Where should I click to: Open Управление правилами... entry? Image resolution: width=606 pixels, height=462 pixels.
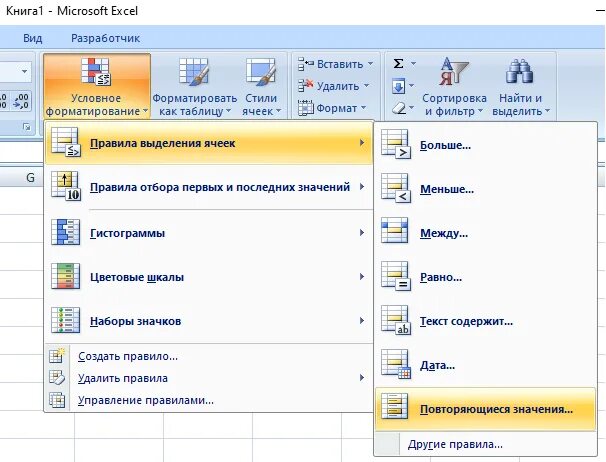coord(208,400)
